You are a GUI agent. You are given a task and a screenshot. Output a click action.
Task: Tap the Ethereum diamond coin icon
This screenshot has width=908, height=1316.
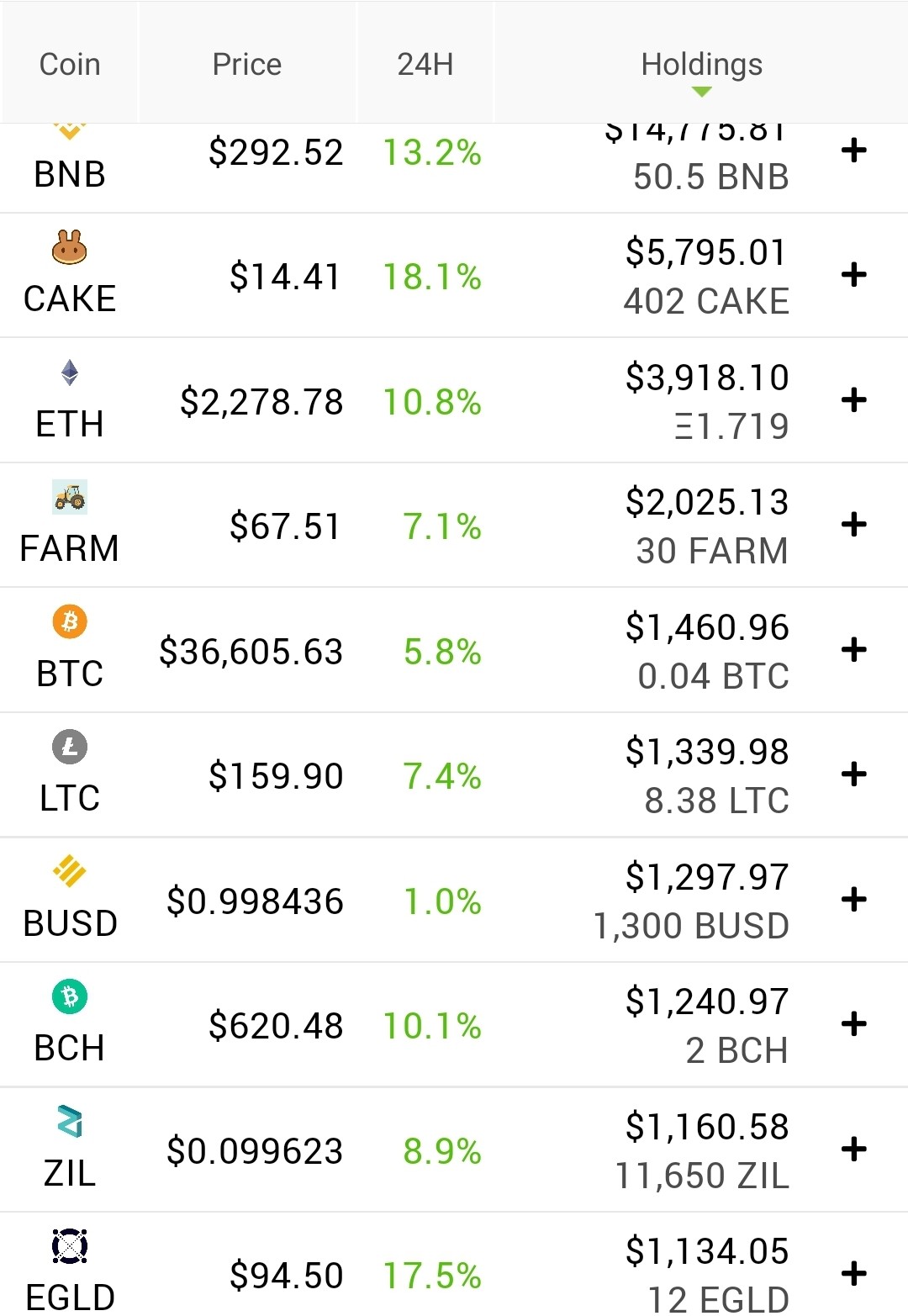(x=70, y=372)
